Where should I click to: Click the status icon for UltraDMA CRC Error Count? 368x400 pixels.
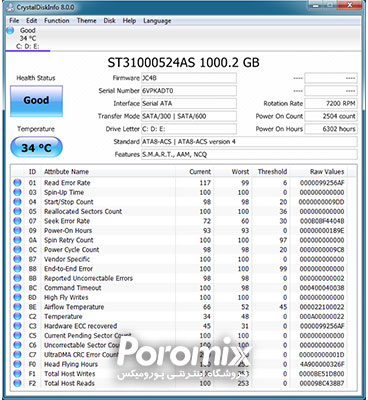[17, 355]
